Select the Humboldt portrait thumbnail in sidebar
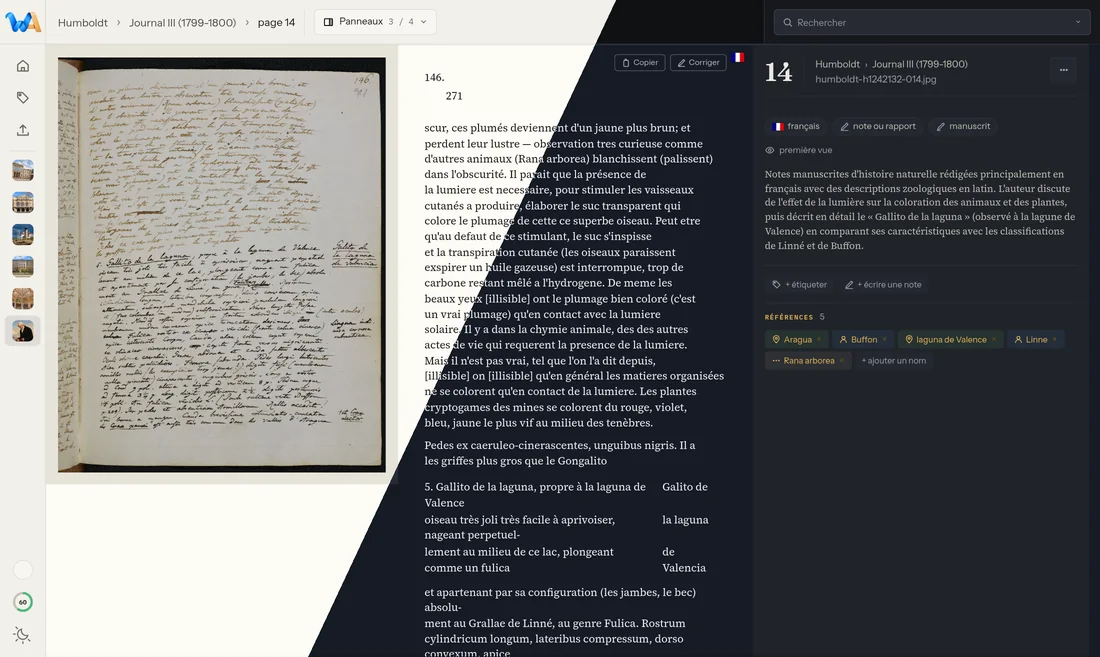The image size is (1100, 657). (22, 331)
